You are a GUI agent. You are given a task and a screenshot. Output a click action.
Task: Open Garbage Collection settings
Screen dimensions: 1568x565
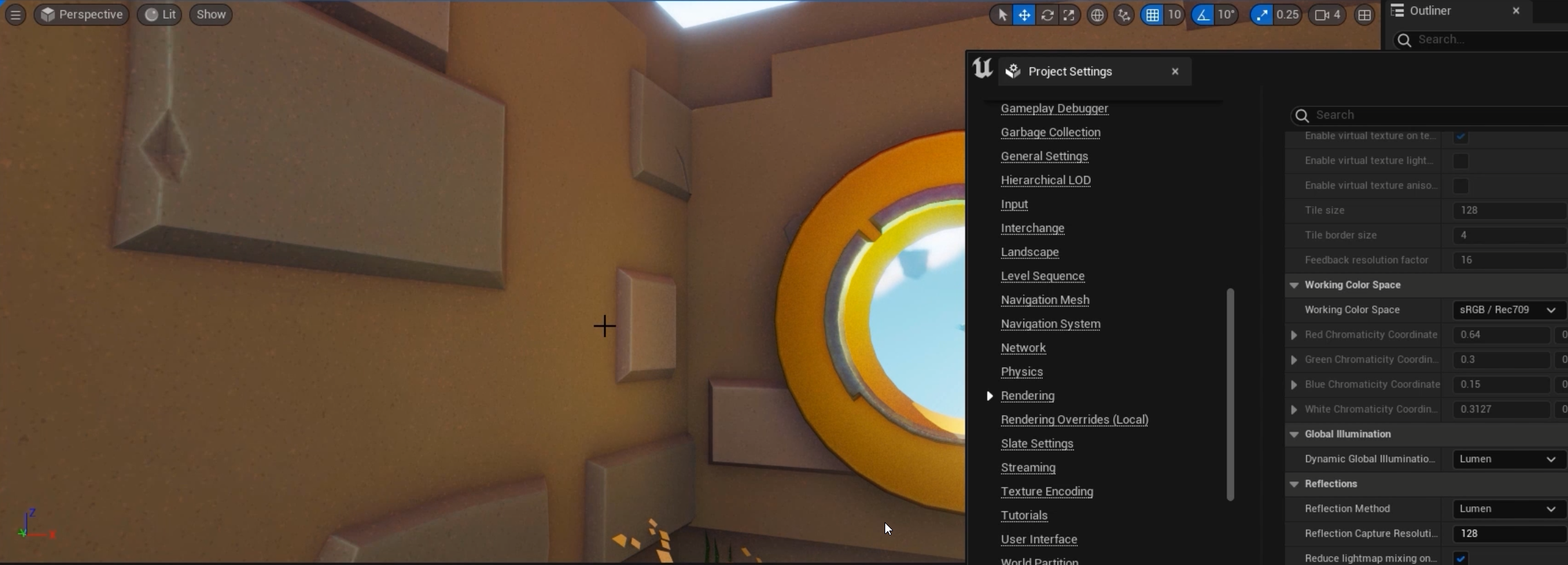point(1050,133)
